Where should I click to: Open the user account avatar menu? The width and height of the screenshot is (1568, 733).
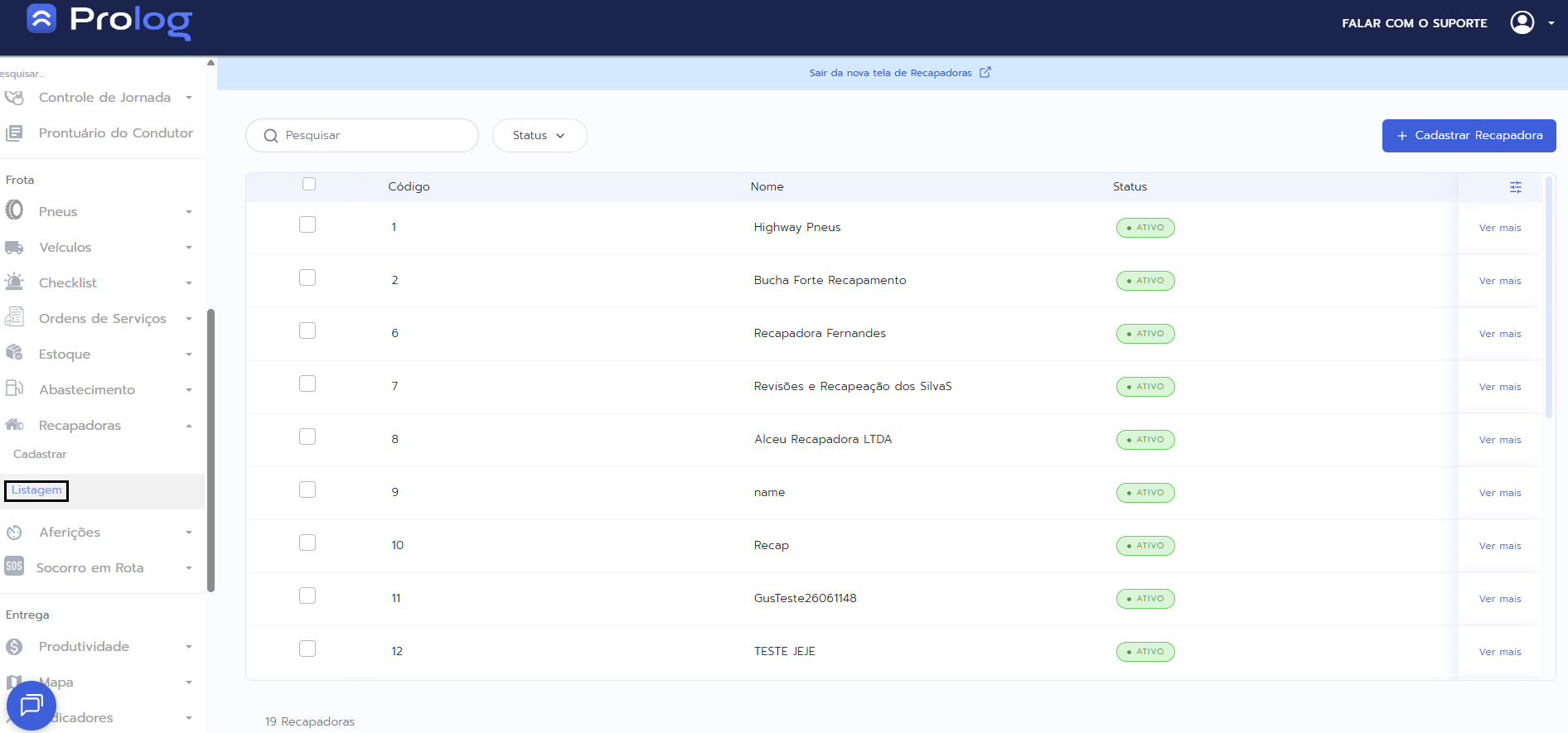tap(1522, 22)
